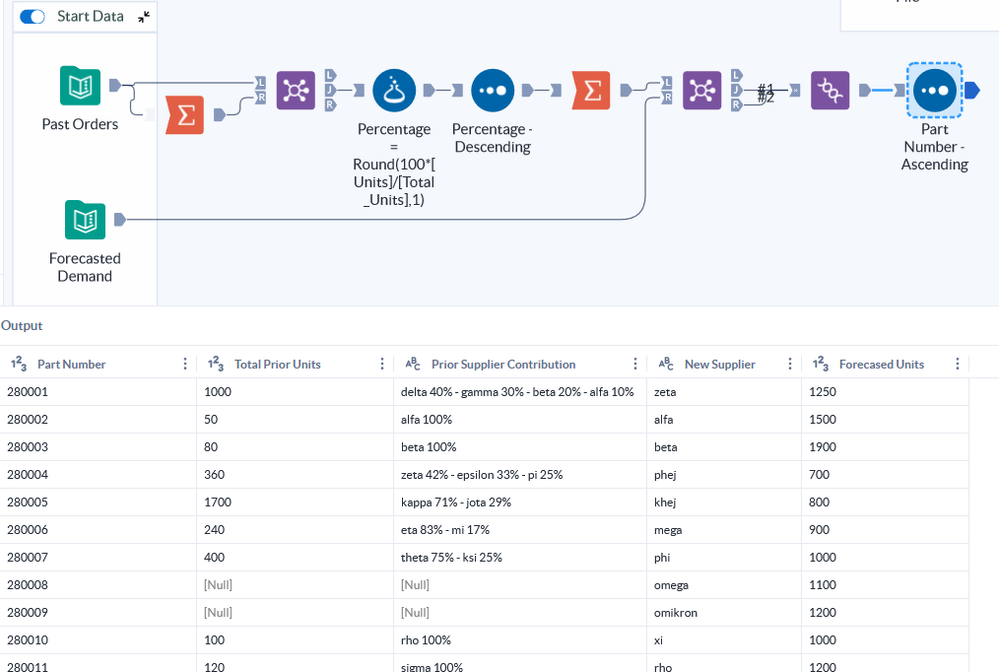
Task: Select the first purple Join tool
Action: coord(295,90)
